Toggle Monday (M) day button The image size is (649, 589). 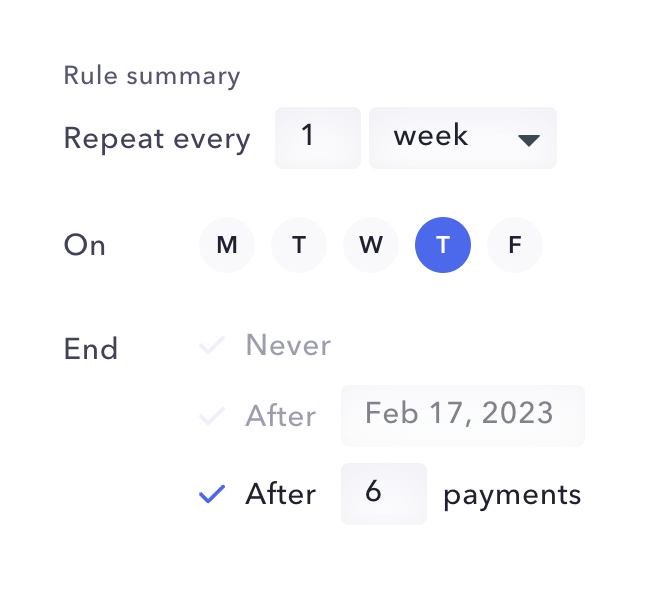click(227, 245)
